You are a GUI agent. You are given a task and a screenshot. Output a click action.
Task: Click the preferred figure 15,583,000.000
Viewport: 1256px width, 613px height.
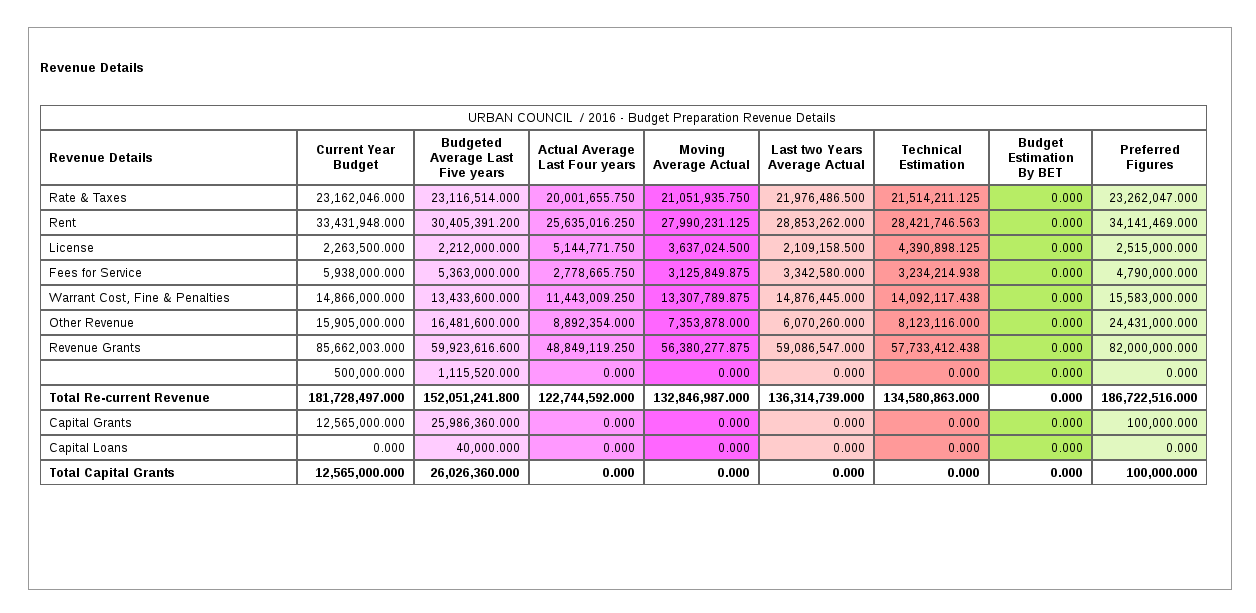point(1153,298)
